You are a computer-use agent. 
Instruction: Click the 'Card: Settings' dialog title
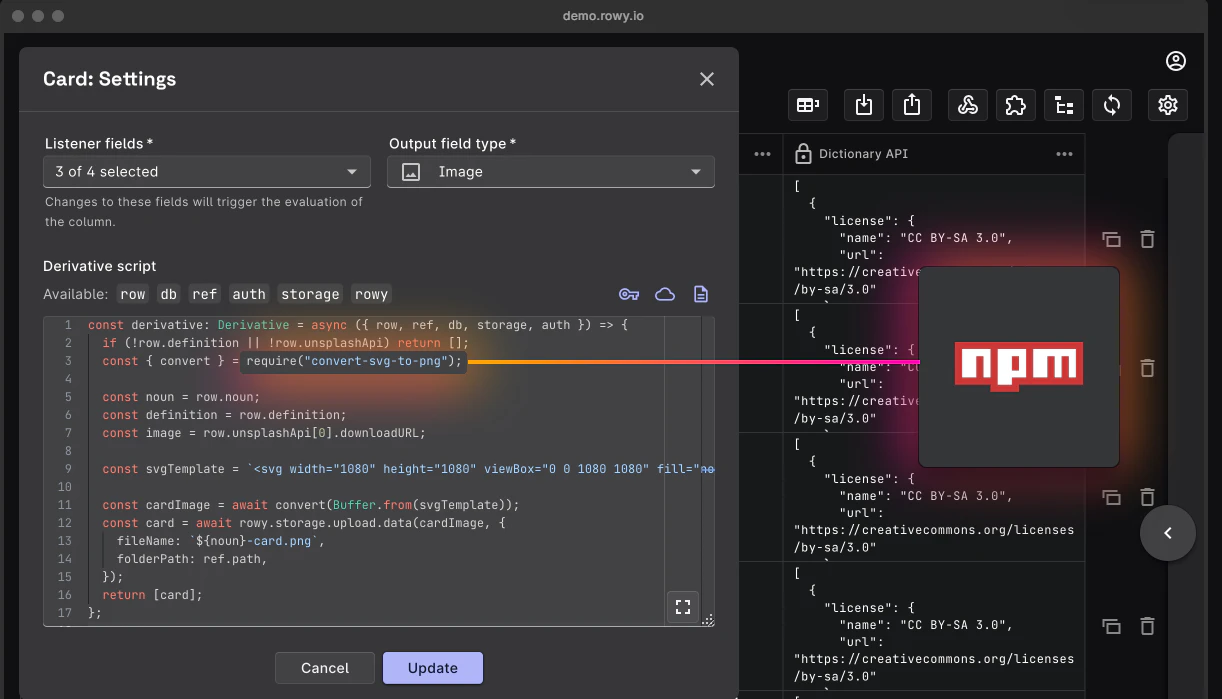(x=109, y=79)
